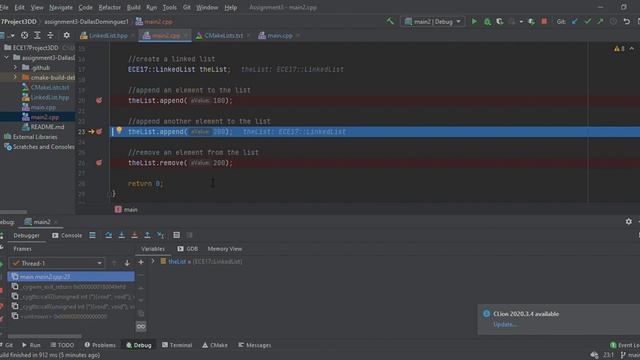
Task: Start debugging with the green bug icon
Action: pos(487,22)
